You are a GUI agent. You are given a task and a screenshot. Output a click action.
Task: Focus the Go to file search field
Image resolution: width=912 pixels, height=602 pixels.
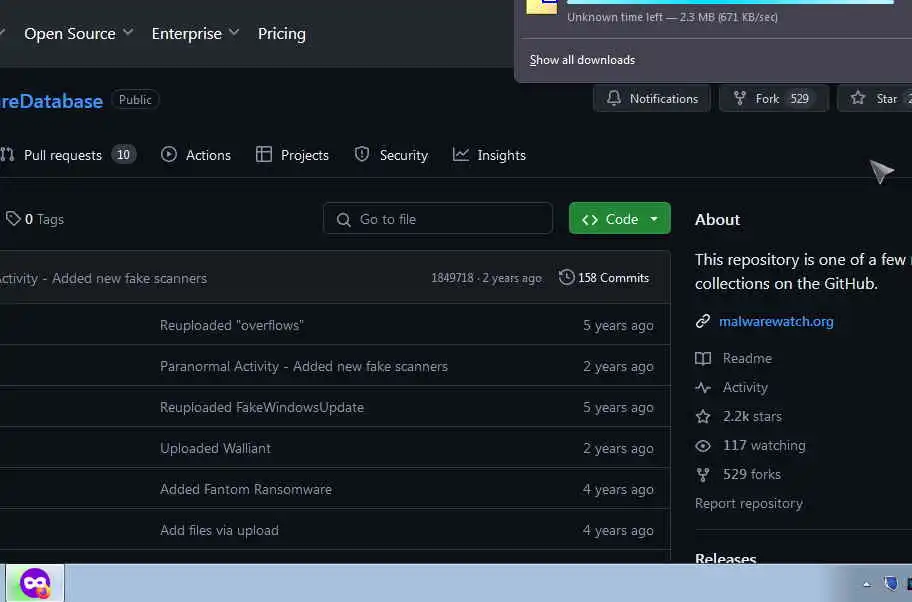coord(438,219)
